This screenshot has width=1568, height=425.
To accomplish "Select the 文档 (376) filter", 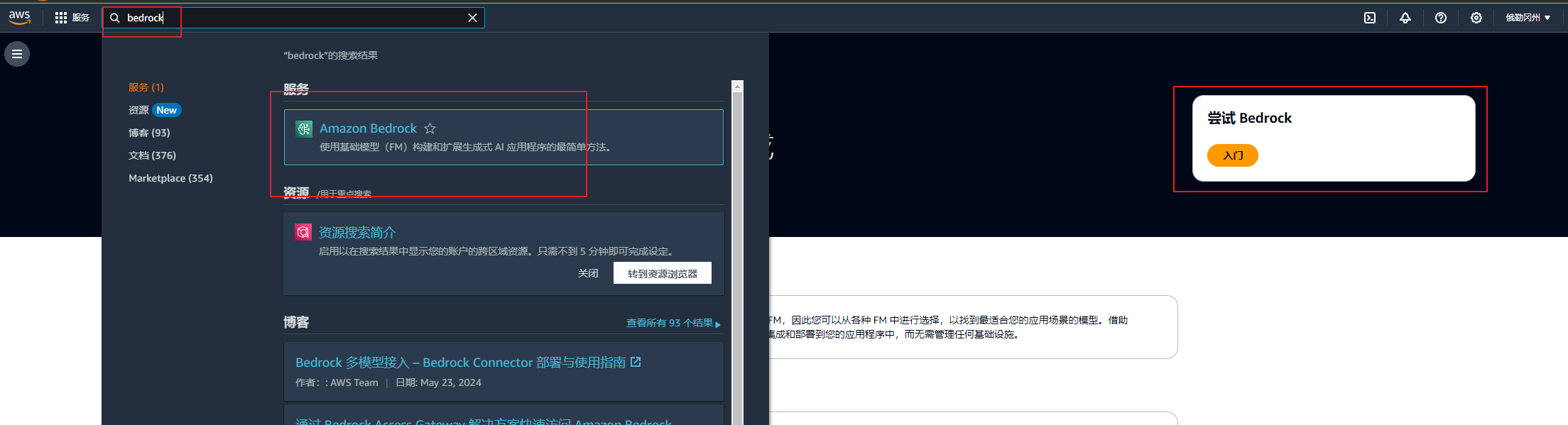I will 152,155.
